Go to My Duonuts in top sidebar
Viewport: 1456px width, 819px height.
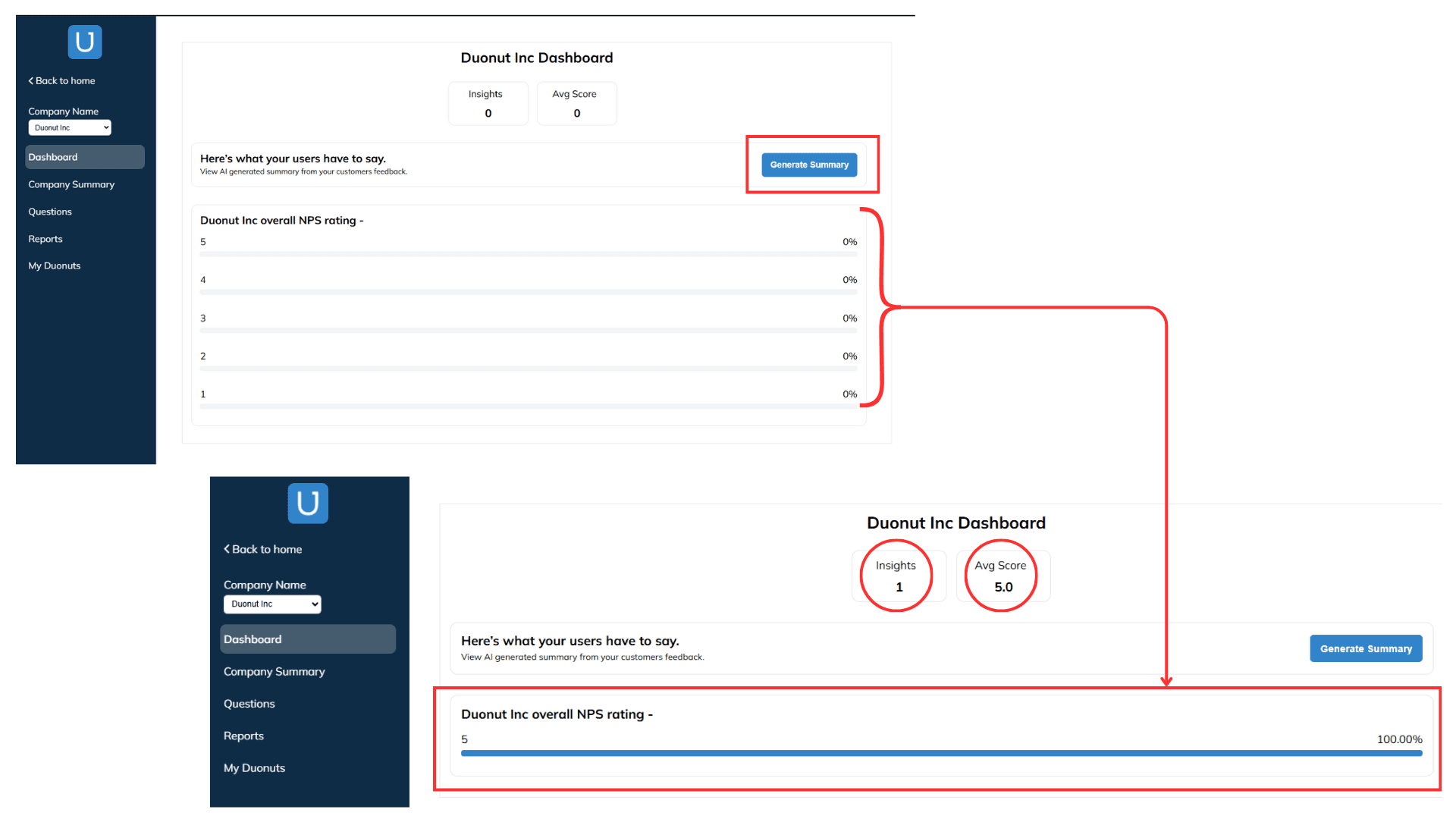(x=55, y=265)
